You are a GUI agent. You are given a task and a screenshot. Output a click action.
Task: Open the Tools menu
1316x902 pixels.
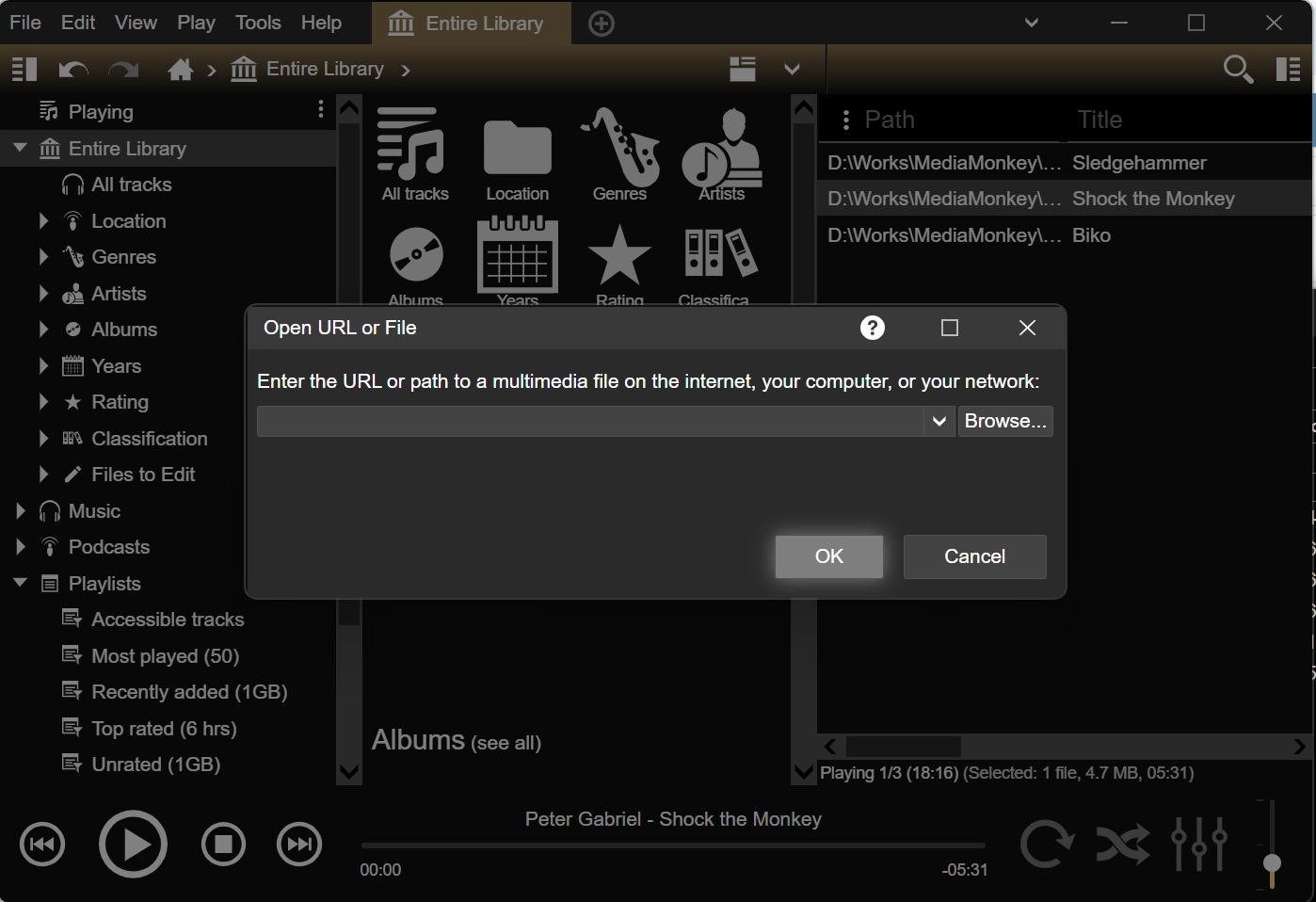tap(258, 23)
